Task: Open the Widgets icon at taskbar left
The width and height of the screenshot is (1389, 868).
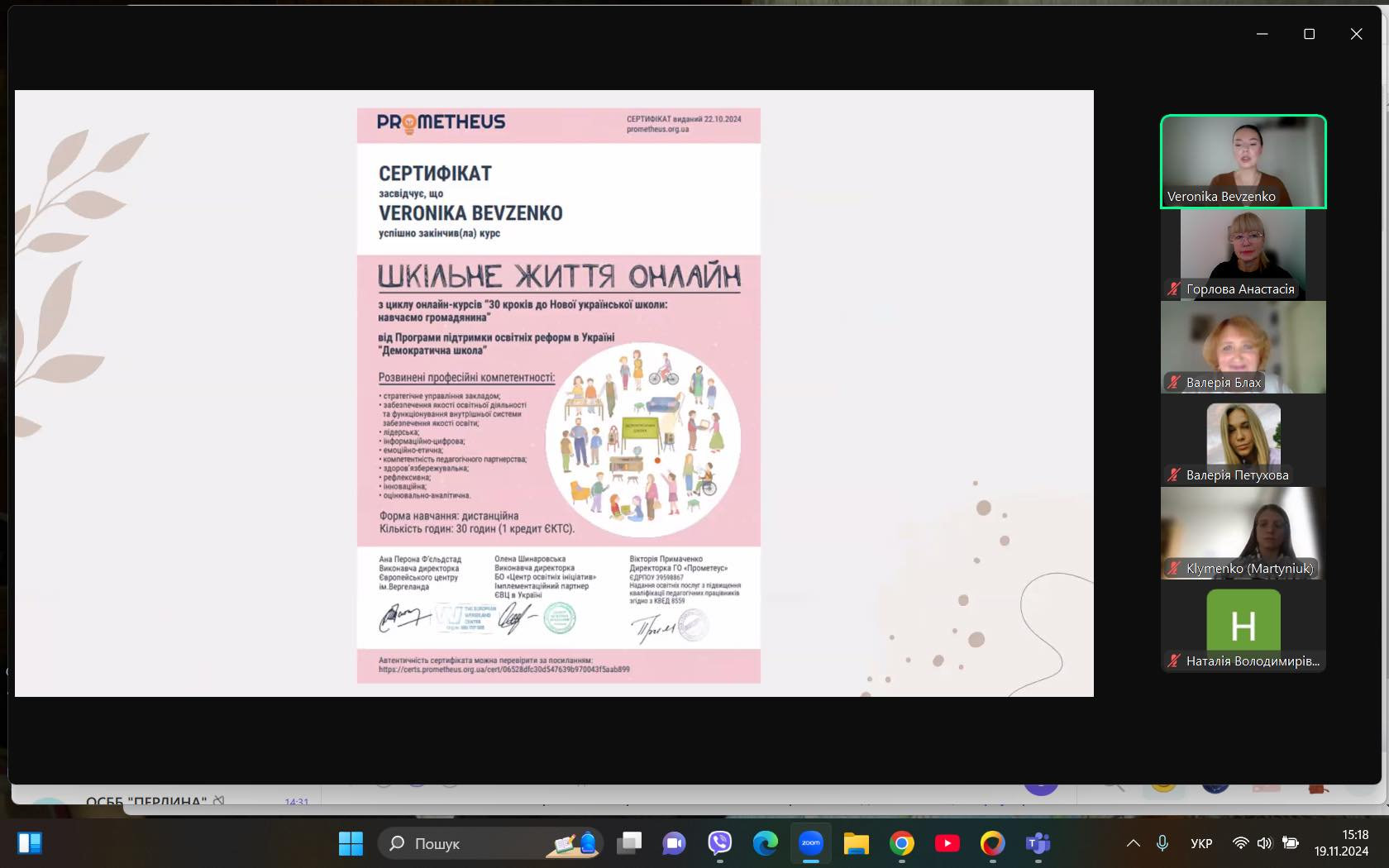Action: (x=30, y=843)
